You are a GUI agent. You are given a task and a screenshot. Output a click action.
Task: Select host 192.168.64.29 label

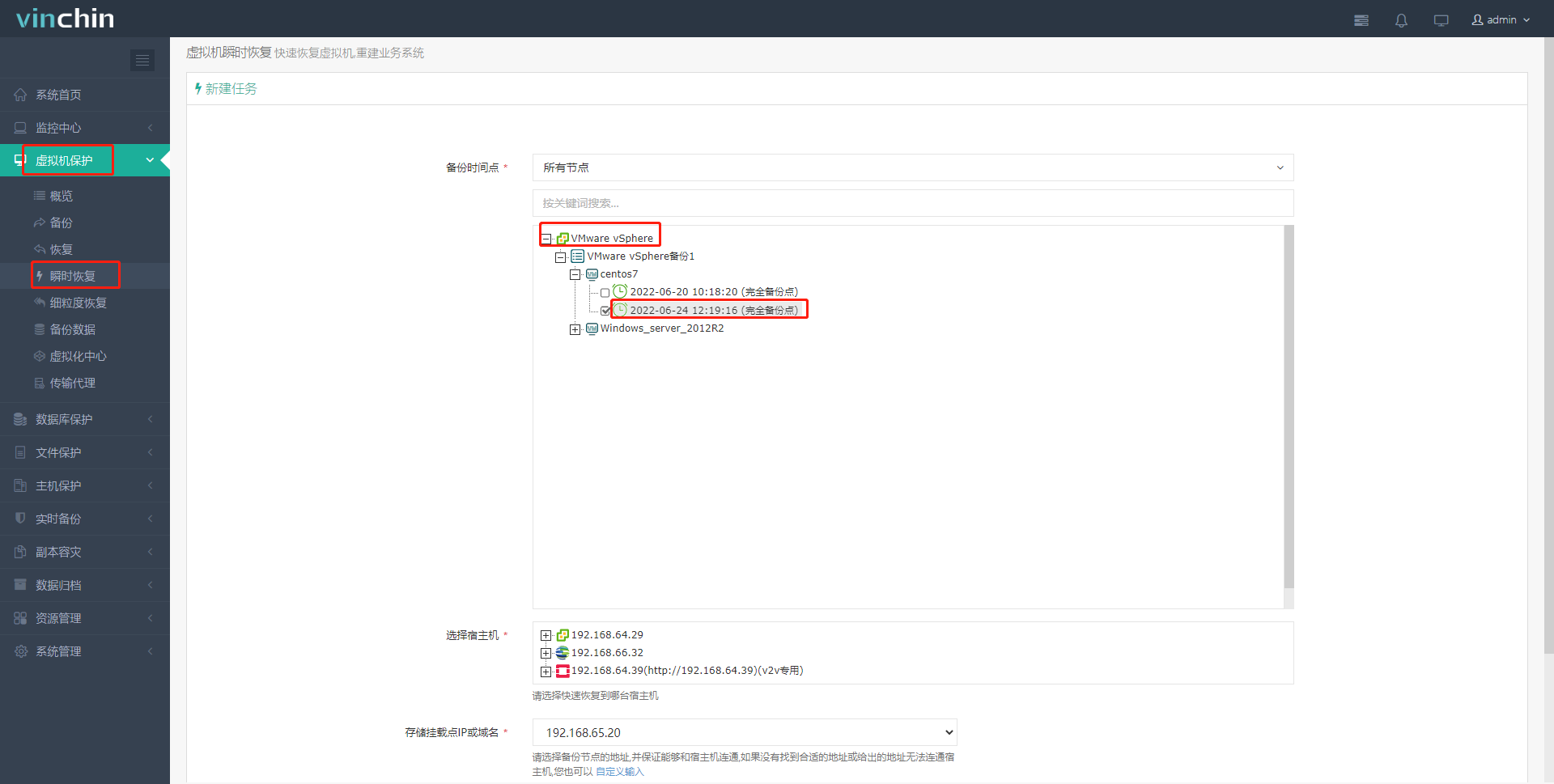click(x=607, y=634)
